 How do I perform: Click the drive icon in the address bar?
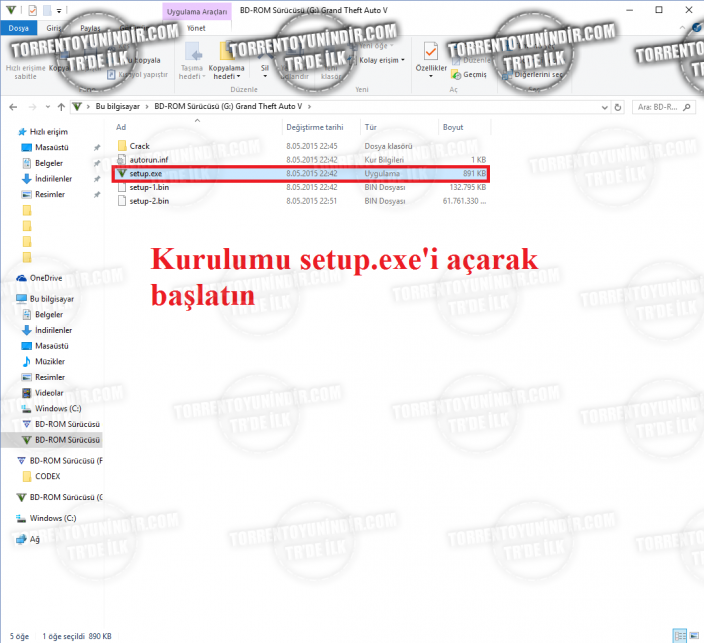tap(77, 106)
